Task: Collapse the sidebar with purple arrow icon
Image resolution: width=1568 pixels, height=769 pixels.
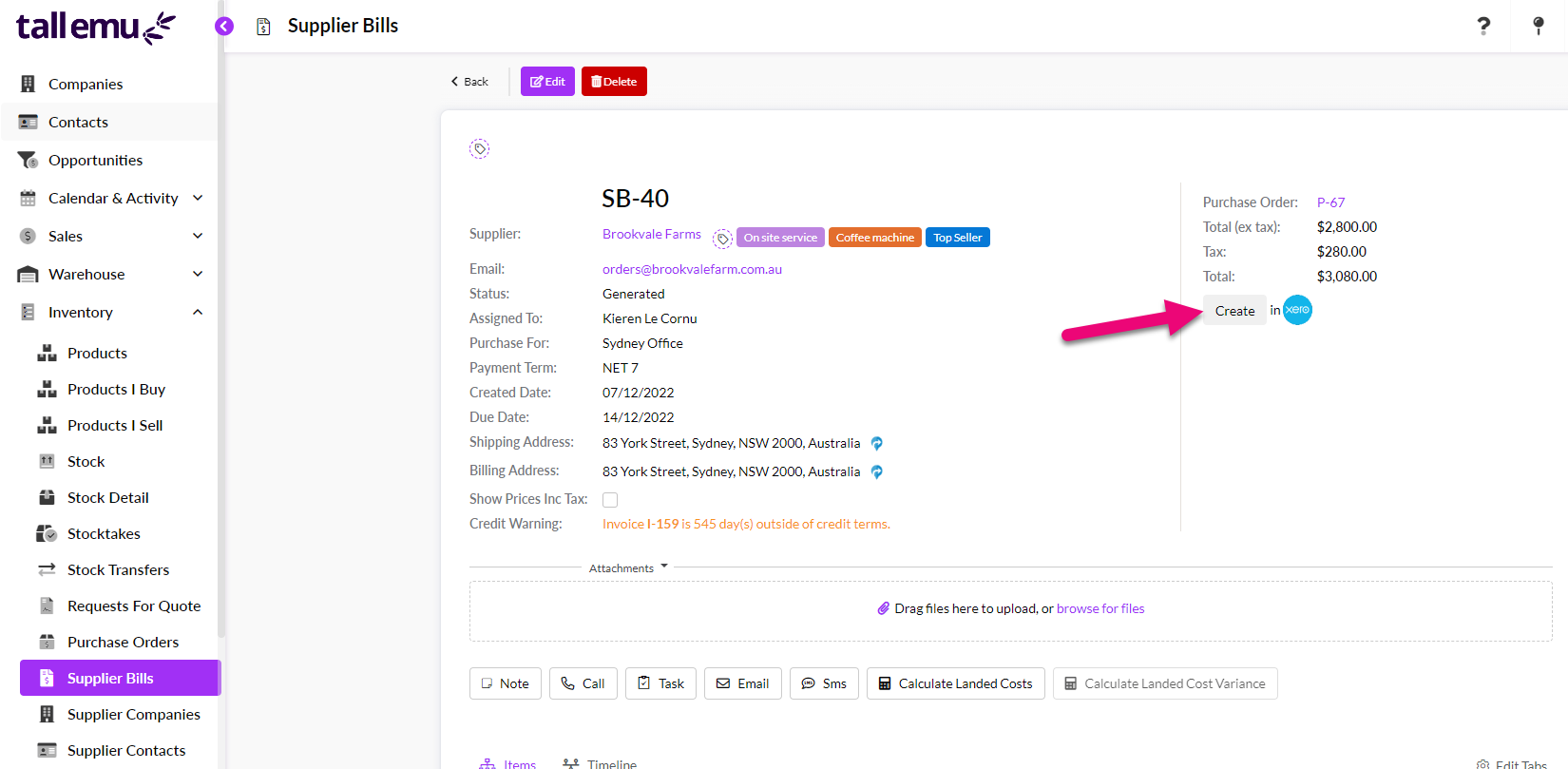Action: 224,27
